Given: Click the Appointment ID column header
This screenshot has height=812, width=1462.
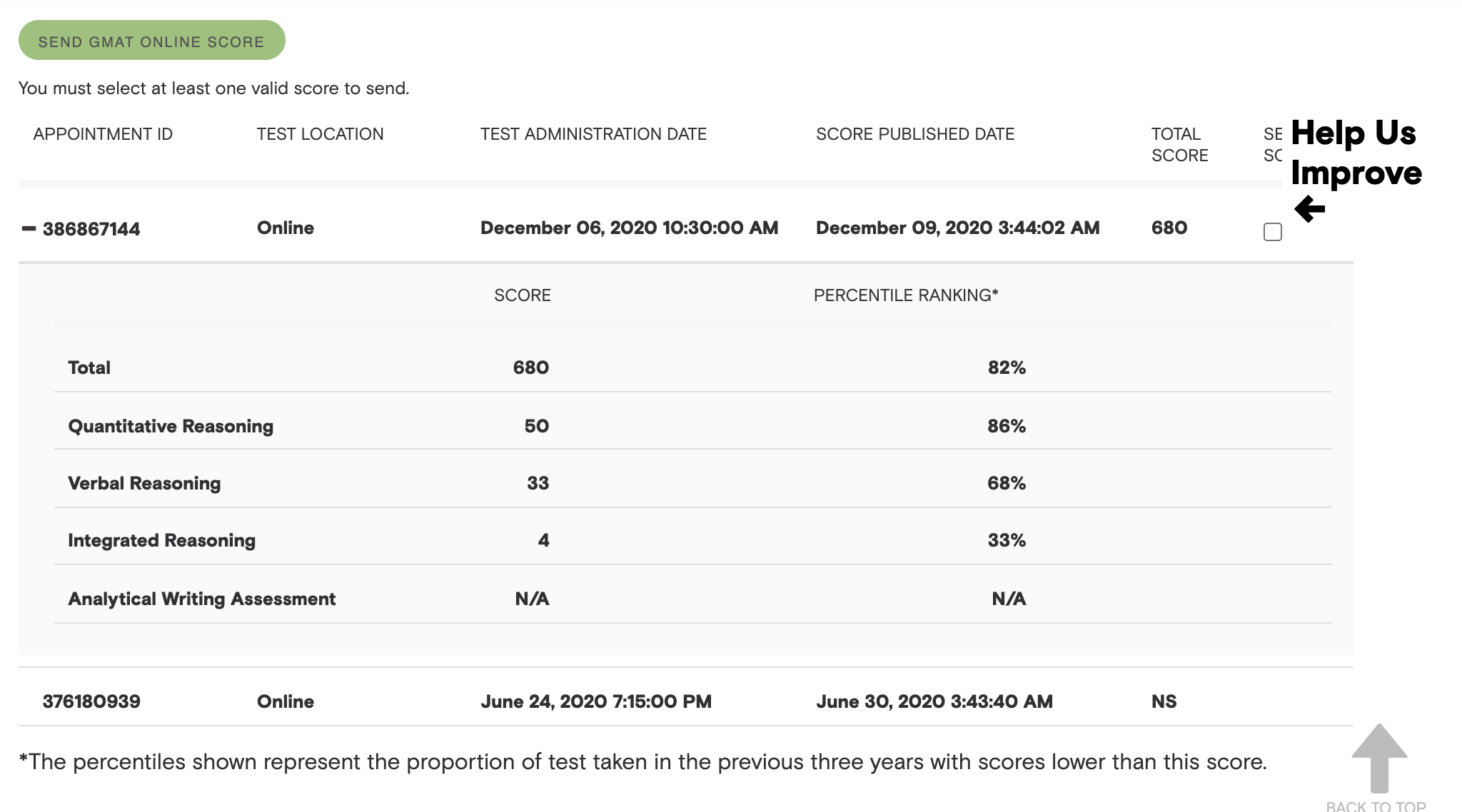Looking at the screenshot, I should pos(103,134).
